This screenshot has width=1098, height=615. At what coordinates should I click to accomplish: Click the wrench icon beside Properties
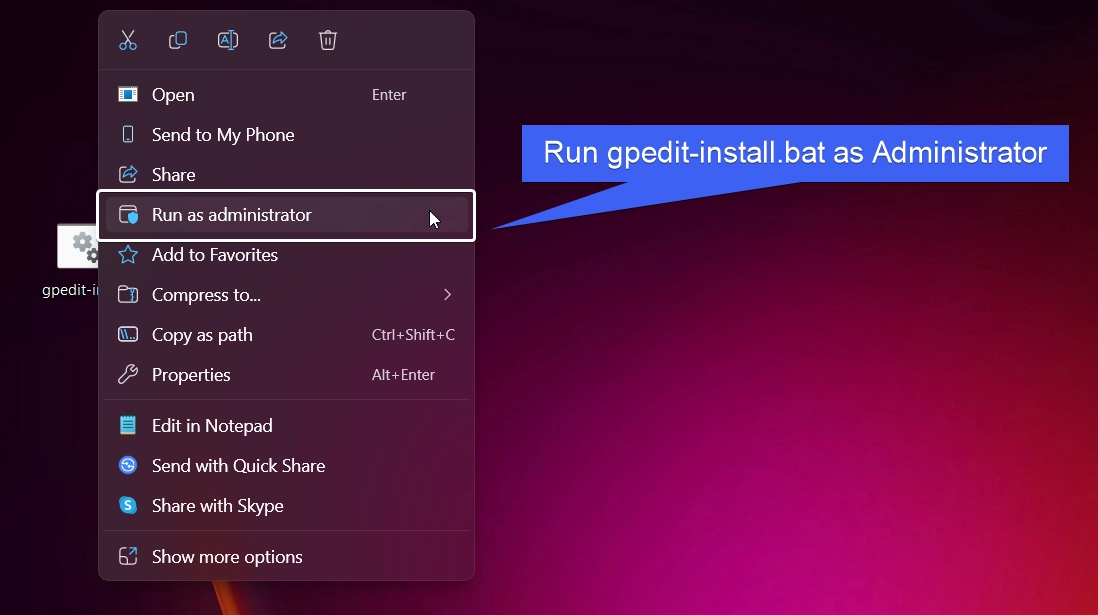(128, 375)
